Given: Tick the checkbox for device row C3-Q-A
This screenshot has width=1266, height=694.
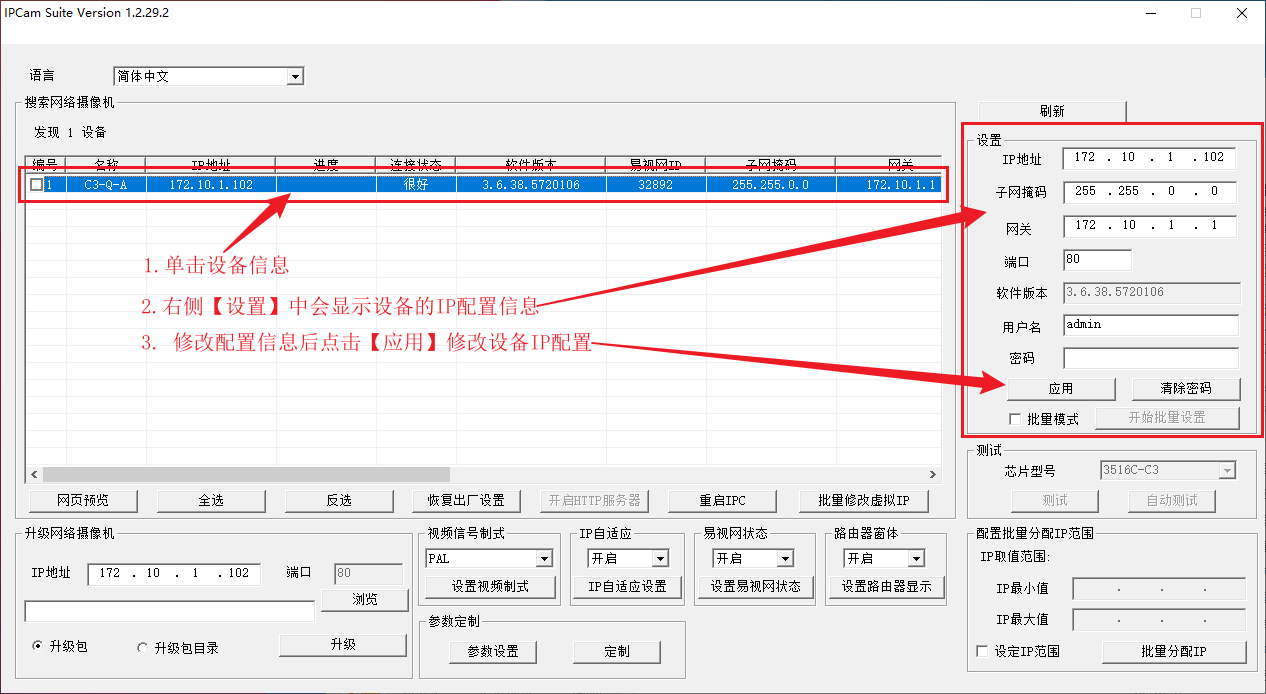Looking at the screenshot, I should [x=37, y=185].
